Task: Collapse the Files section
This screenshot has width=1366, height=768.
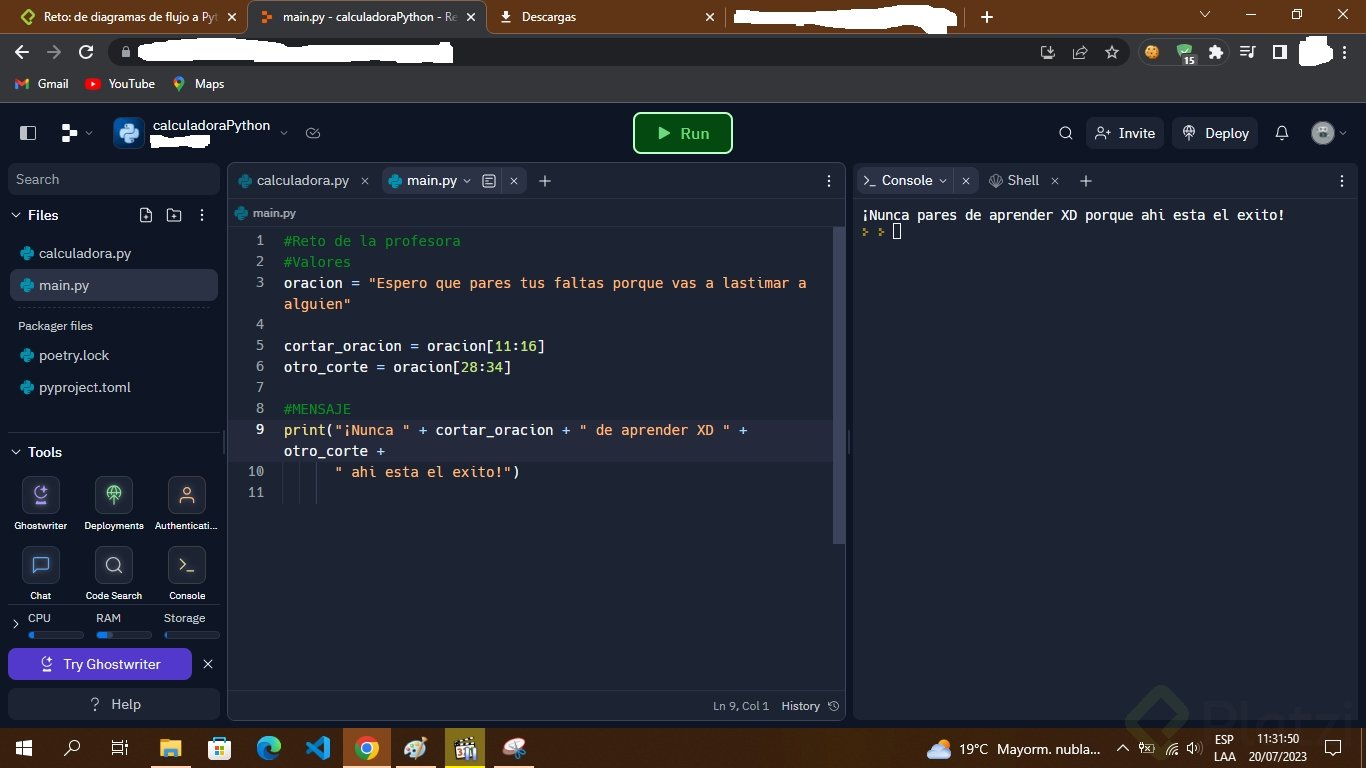Action: tap(16, 215)
